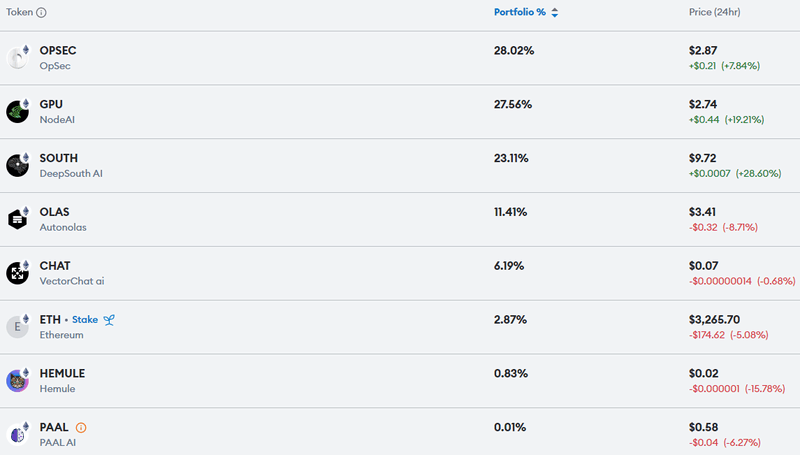Select the OPSEC token name
The width and height of the screenshot is (800, 455).
58,50
